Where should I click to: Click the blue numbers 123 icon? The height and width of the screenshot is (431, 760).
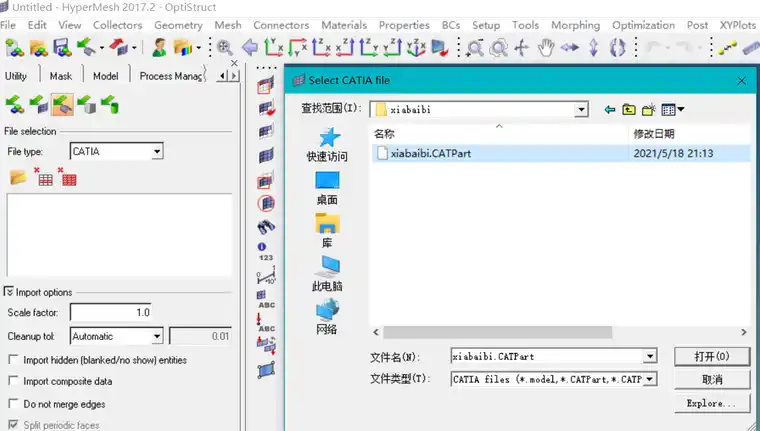pos(266,252)
